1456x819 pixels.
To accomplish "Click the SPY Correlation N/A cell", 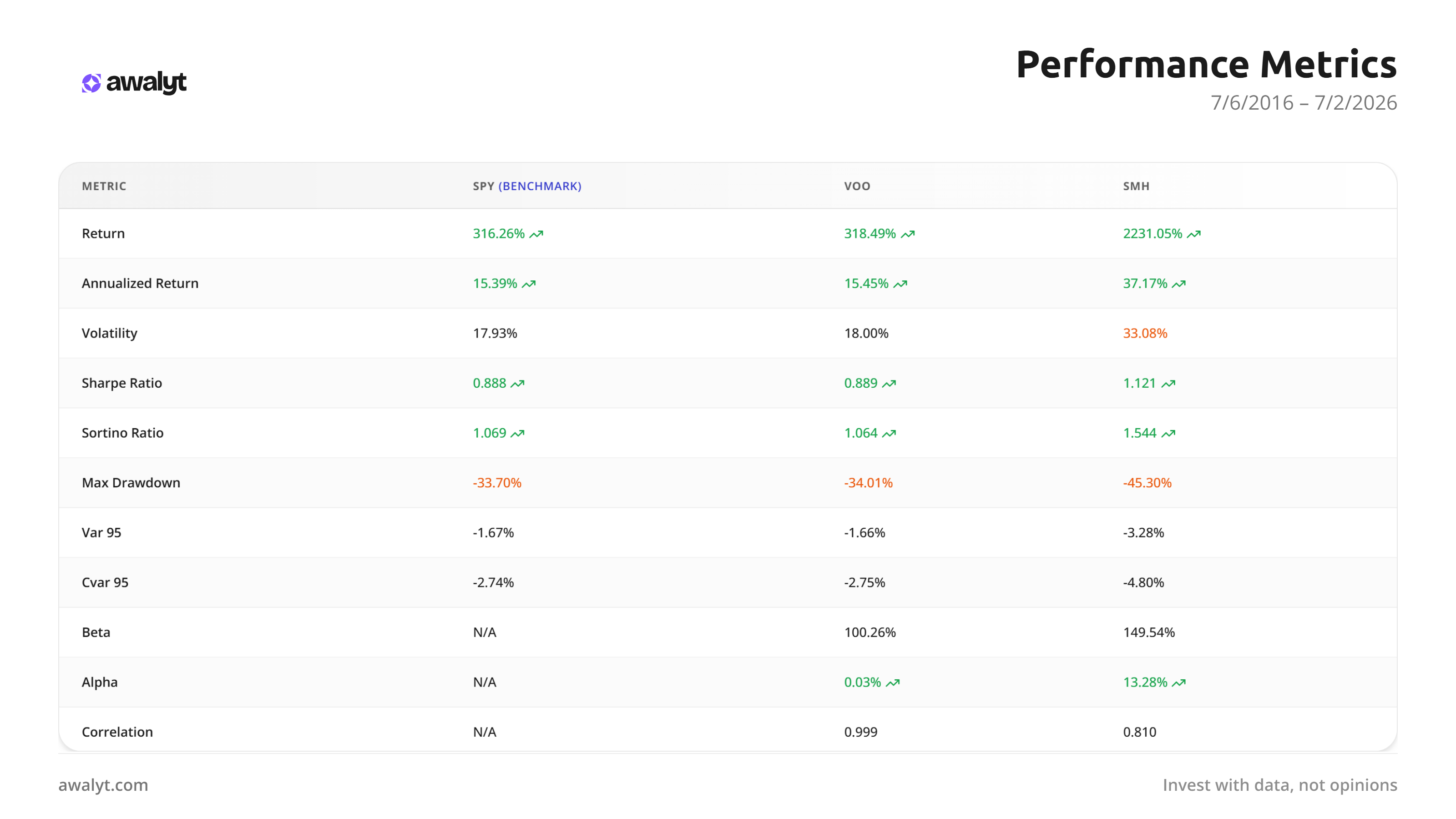I will click(485, 732).
